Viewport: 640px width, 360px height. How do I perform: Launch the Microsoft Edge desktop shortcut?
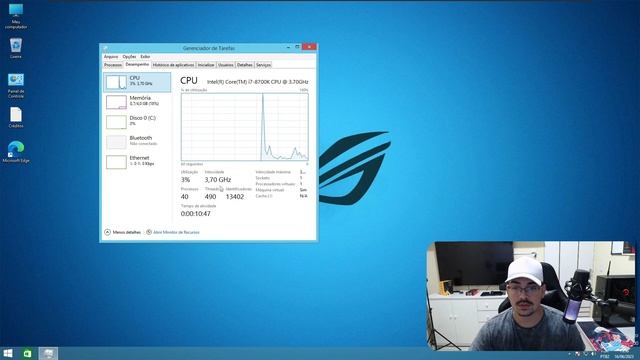[x=16, y=152]
